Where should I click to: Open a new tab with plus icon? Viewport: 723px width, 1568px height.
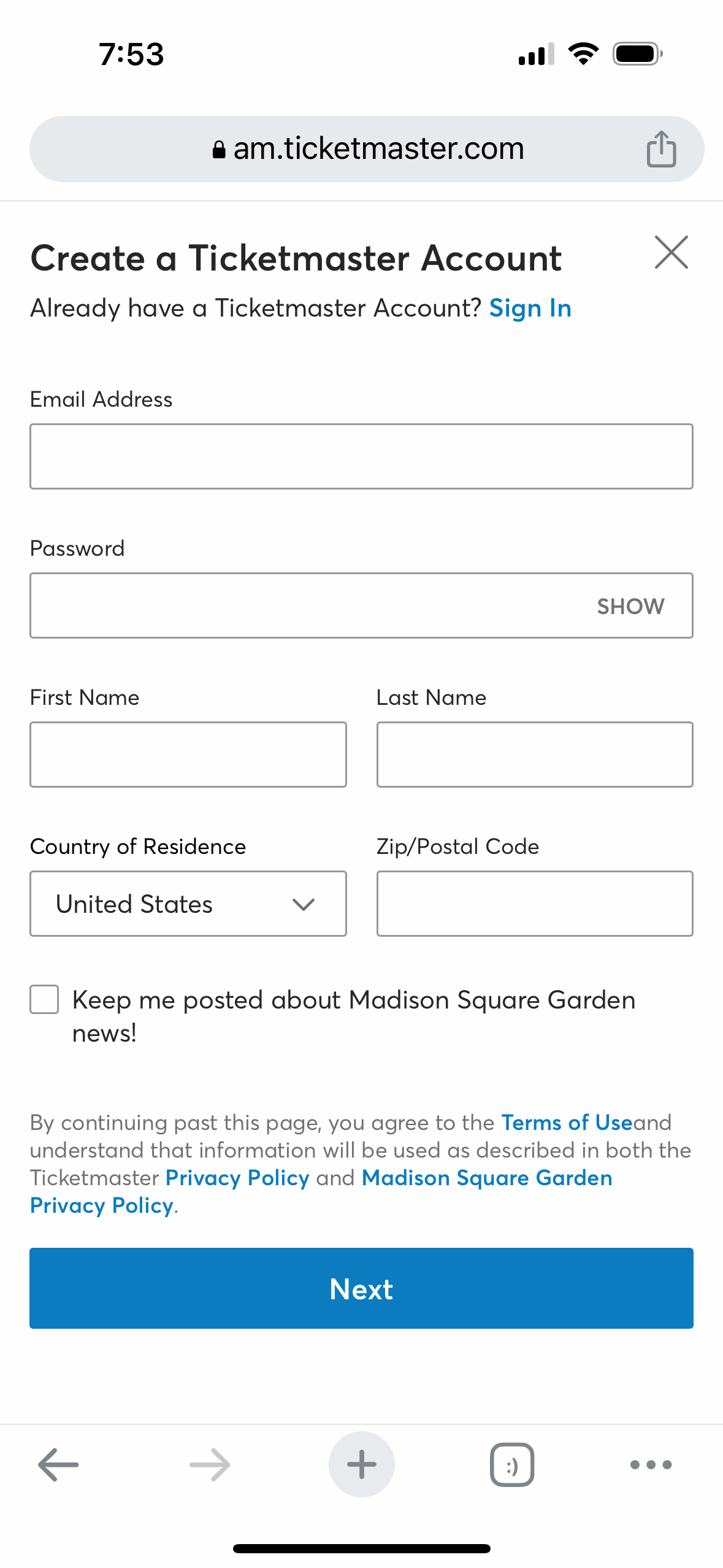(x=361, y=1464)
